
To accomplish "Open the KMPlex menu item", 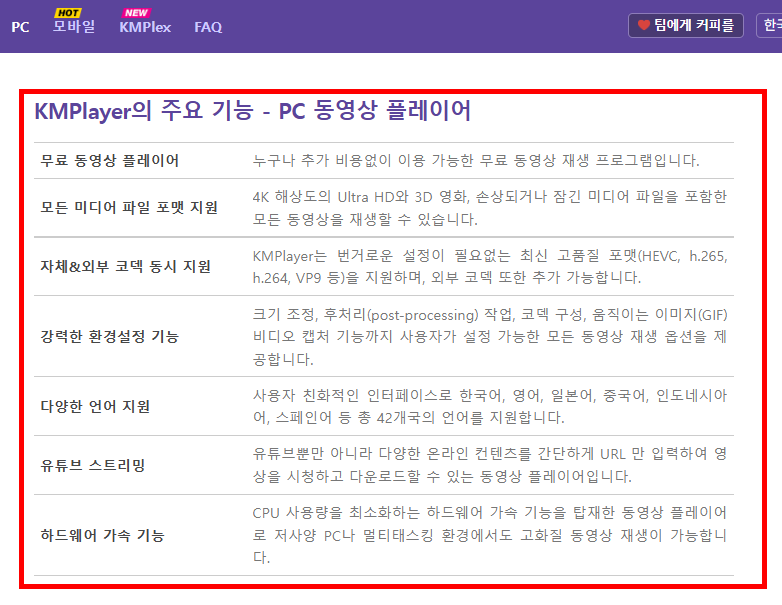I will [145, 27].
